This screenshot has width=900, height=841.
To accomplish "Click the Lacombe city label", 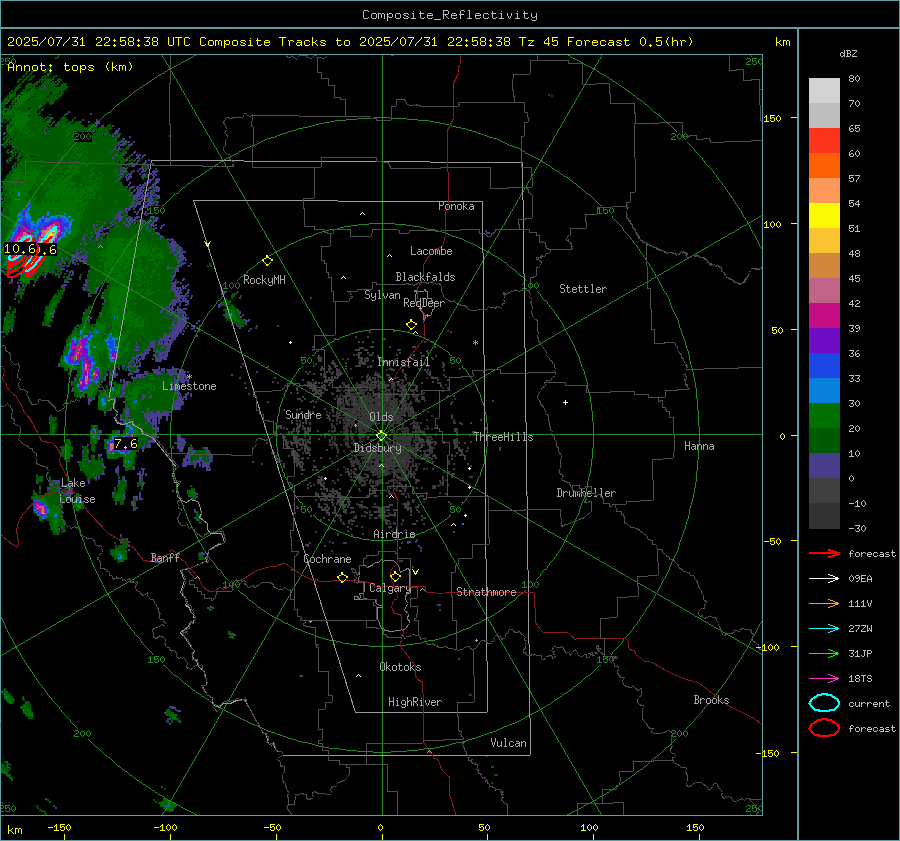I will (431, 251).
